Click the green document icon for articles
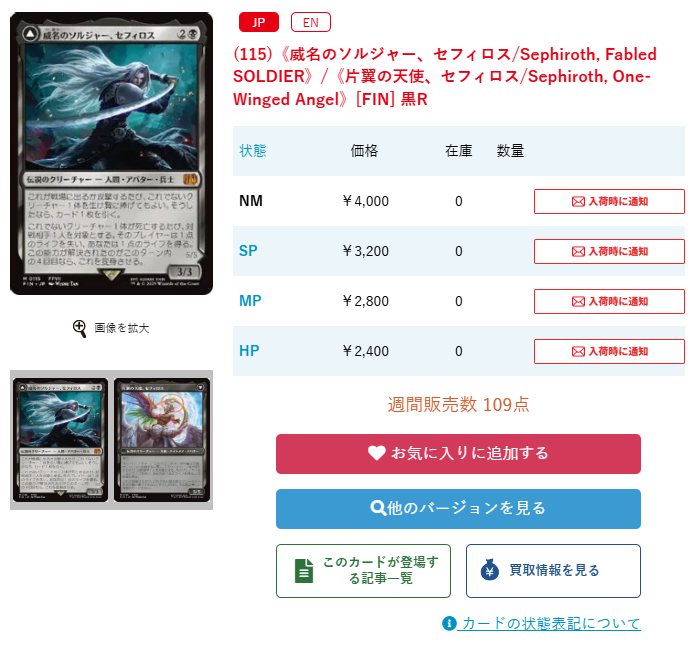 click(304, 571)
